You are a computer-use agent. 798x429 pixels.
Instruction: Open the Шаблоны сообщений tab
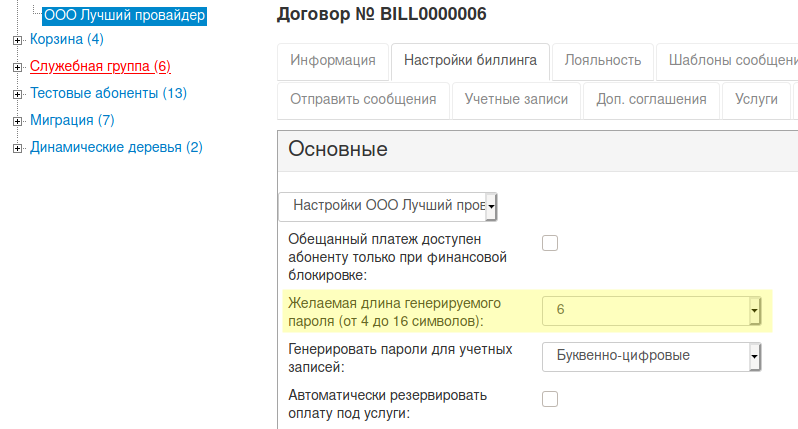coord(732,60)
